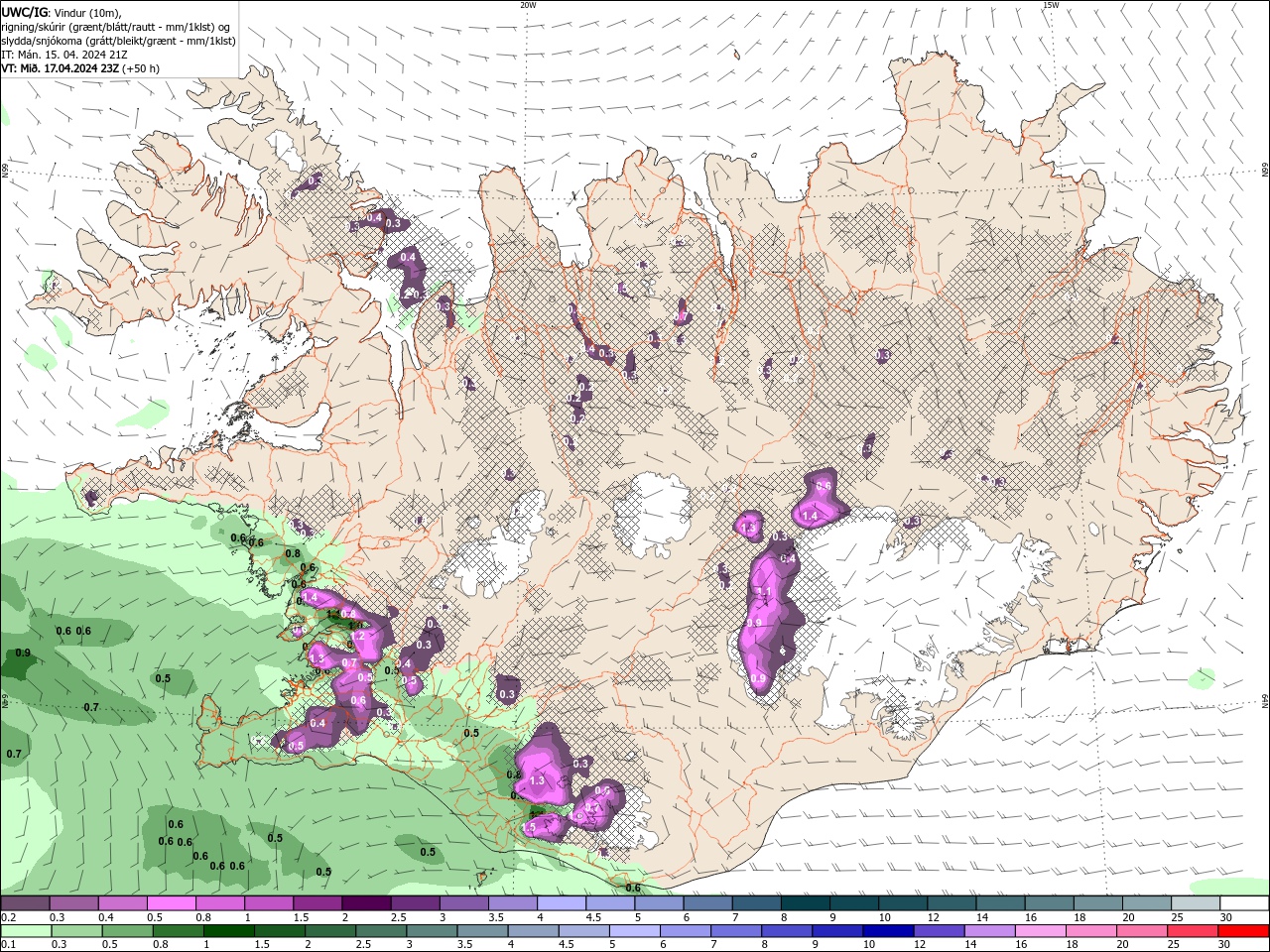1270x952 pixels.
Task: Pick the light lavender upper legend swatch at 4
Action: point(561,903)
